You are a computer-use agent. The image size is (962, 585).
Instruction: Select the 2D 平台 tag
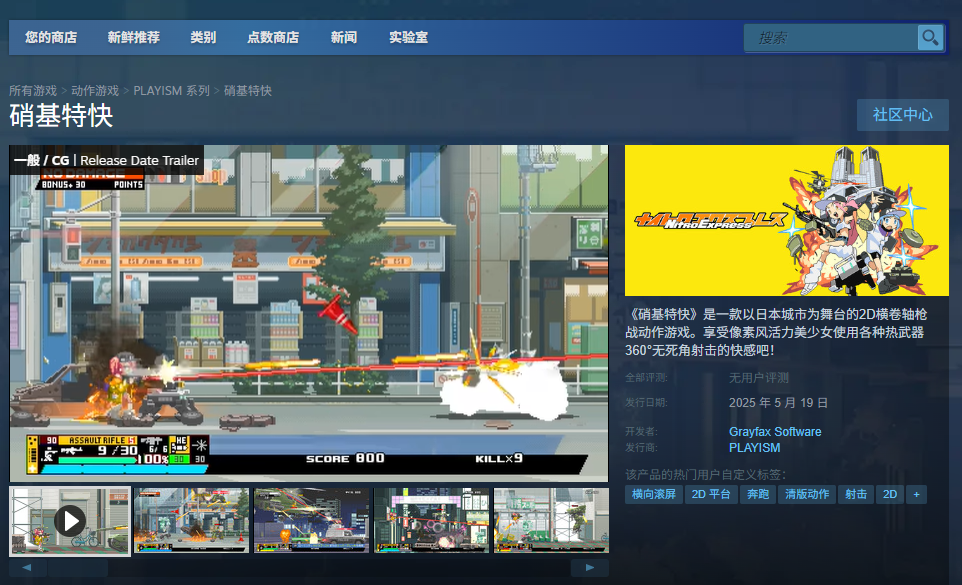[x=711, y=494]
